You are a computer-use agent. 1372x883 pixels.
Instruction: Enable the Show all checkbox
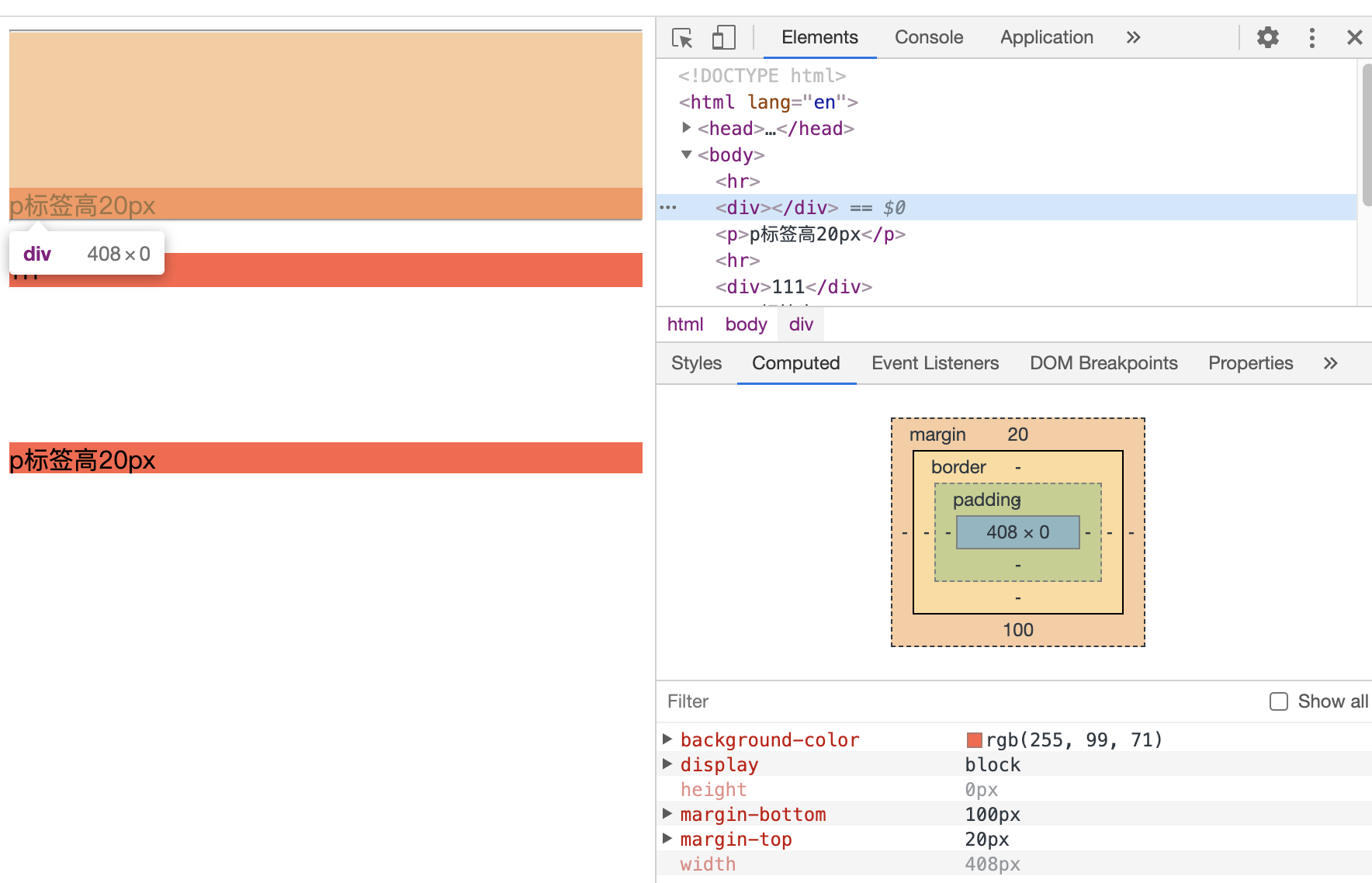click(1278, 701)
